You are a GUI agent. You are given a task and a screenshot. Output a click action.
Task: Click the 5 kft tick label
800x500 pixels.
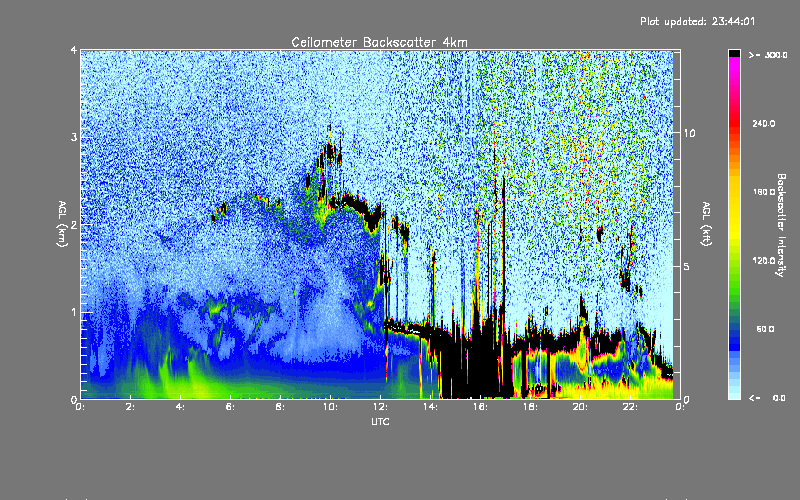tap(687, 266)
